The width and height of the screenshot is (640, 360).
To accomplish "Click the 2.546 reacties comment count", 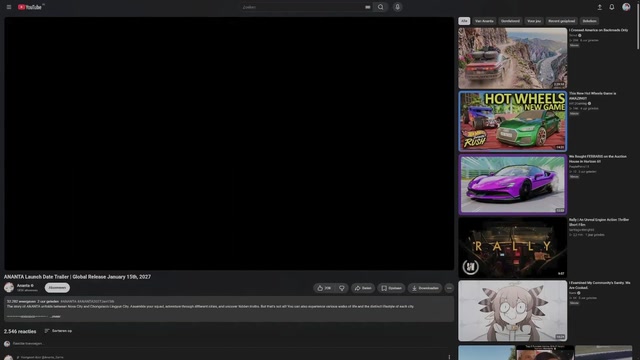I will pyautogui.click(x=20, y=331).
